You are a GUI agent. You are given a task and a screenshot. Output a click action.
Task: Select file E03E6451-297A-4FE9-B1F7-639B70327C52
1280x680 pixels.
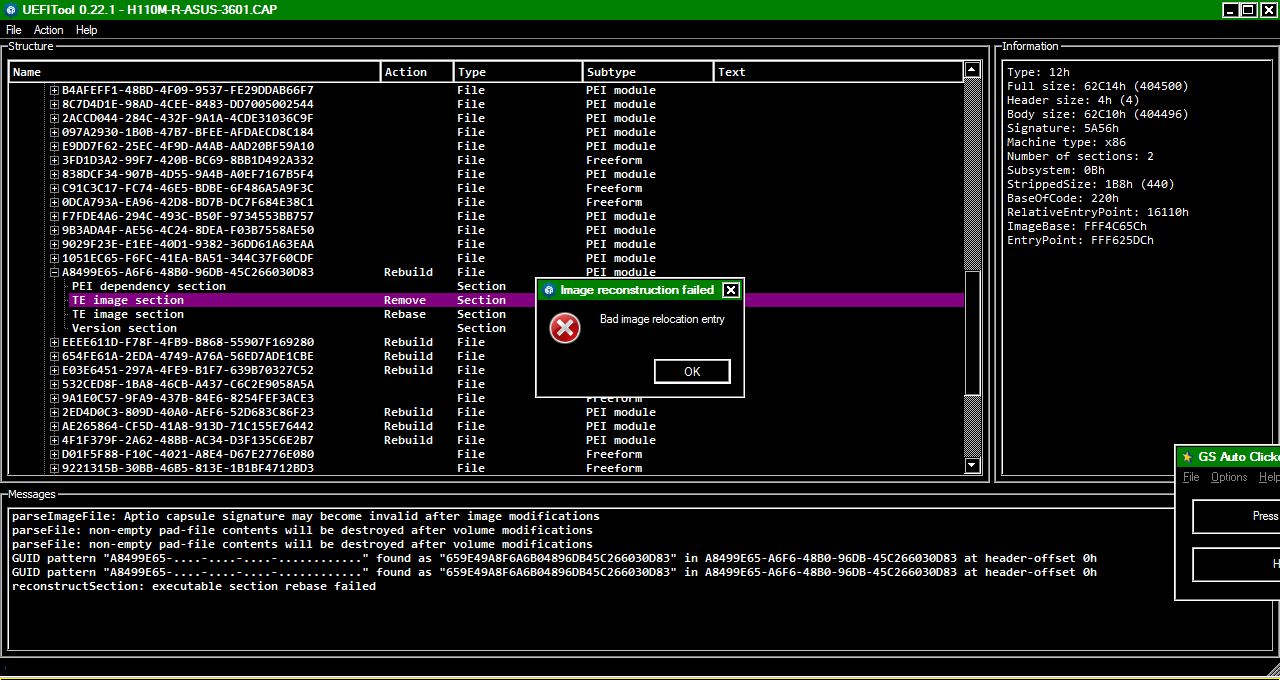(188, 370)
